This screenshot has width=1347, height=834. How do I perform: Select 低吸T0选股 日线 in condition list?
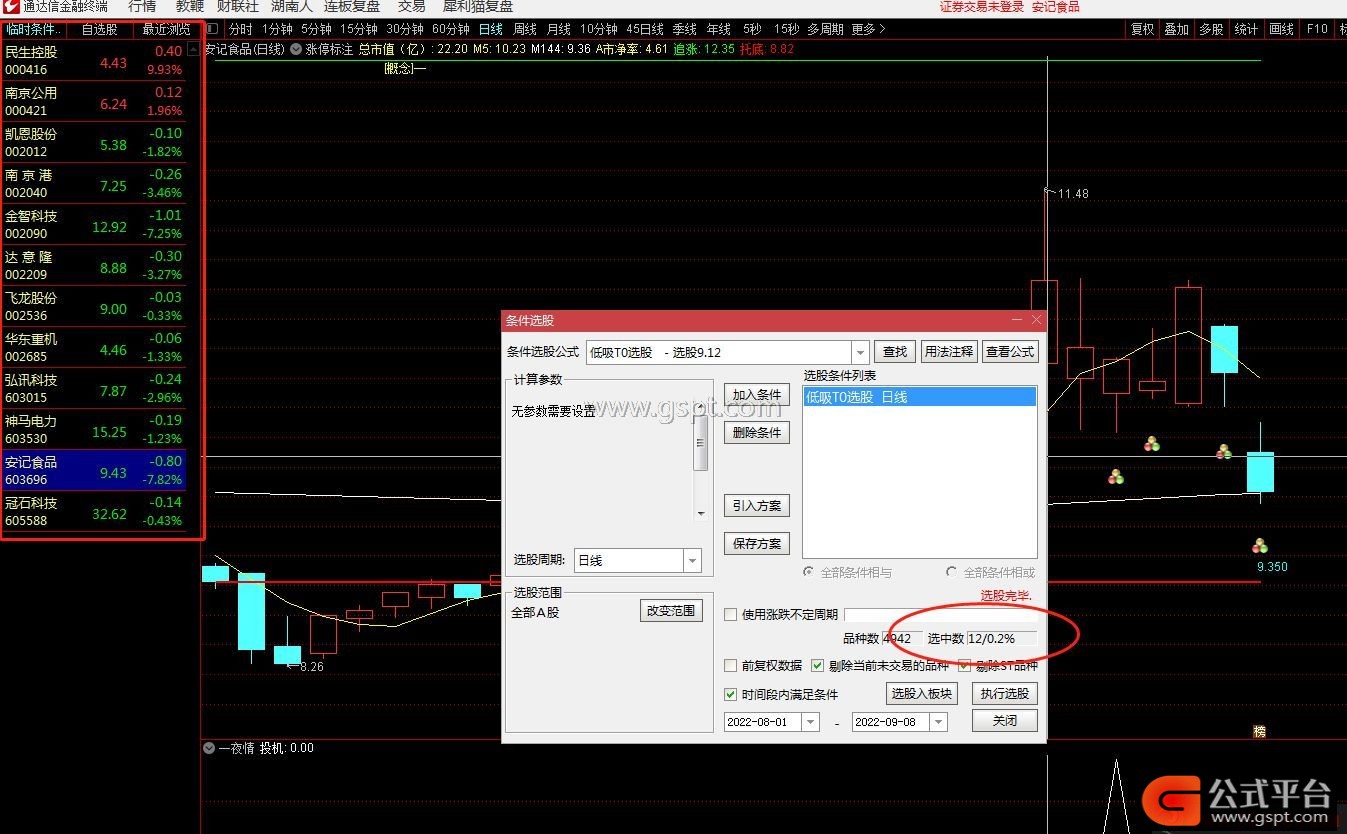click(x=919, y=397)
